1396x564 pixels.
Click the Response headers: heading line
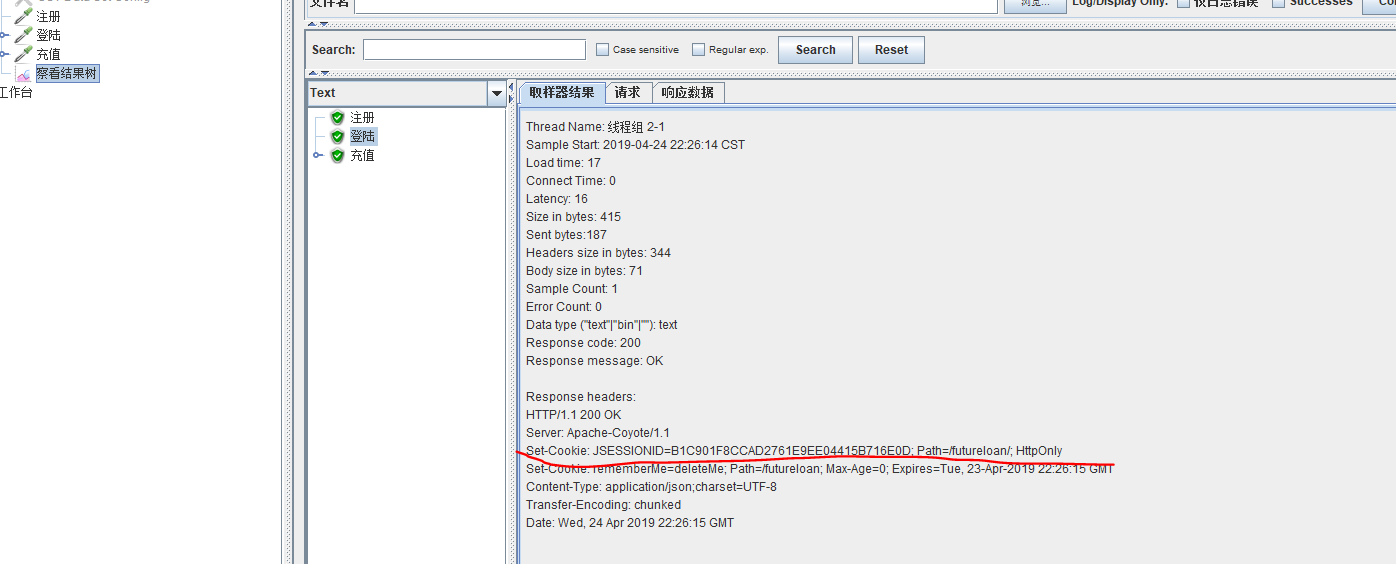pyautogui.click(x=580, y=397)
